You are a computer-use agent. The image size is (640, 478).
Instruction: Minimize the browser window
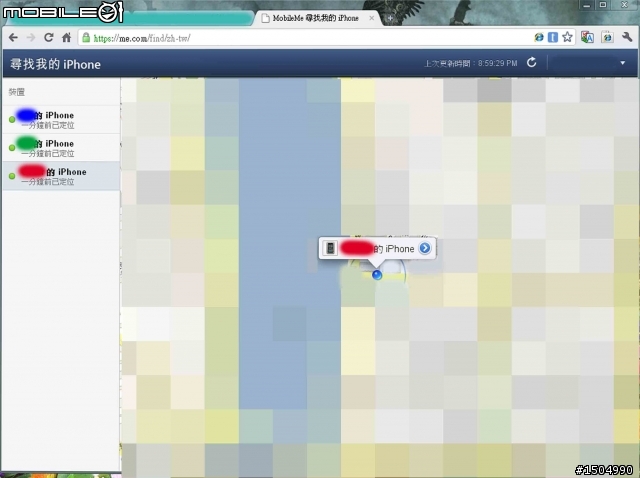click(587, 5)
